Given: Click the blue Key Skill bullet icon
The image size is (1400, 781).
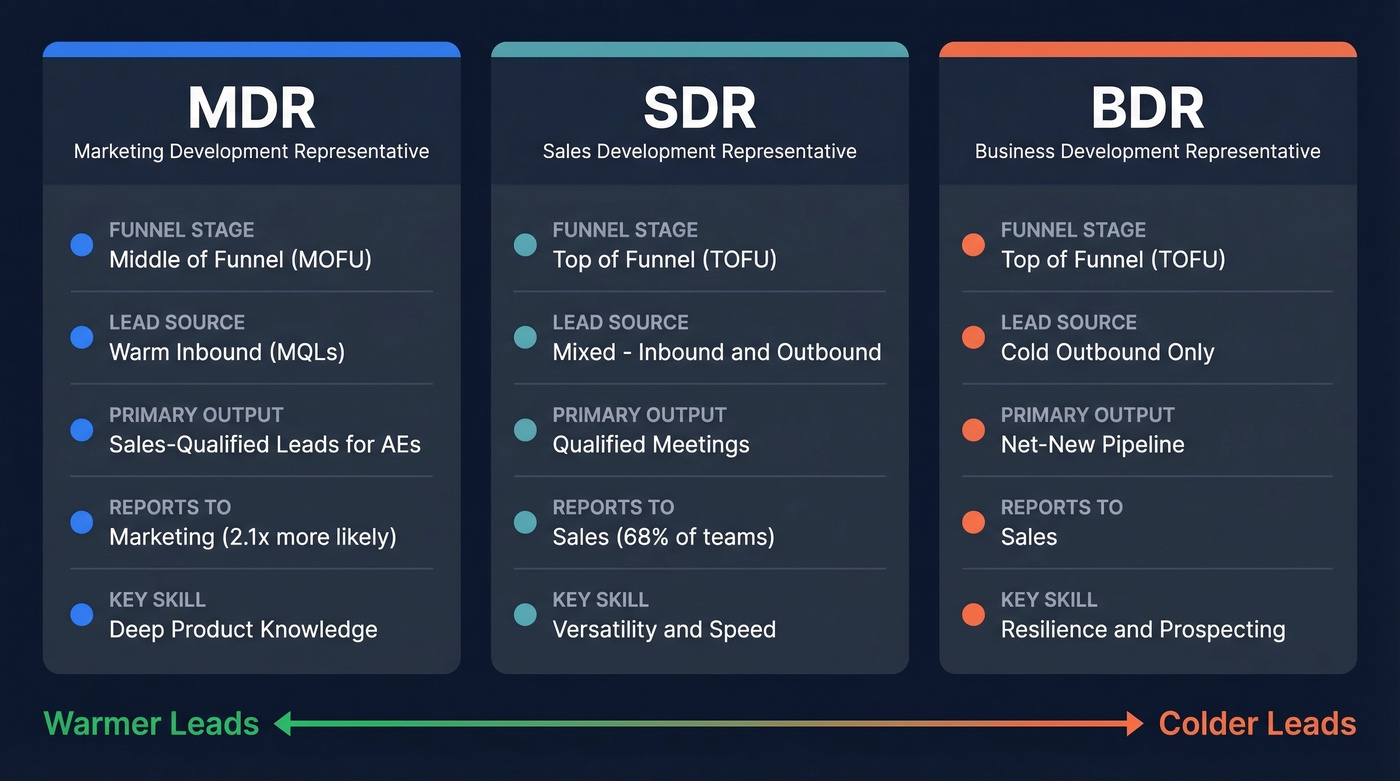Looking at the screenshot, I should (x=81, y=614).
